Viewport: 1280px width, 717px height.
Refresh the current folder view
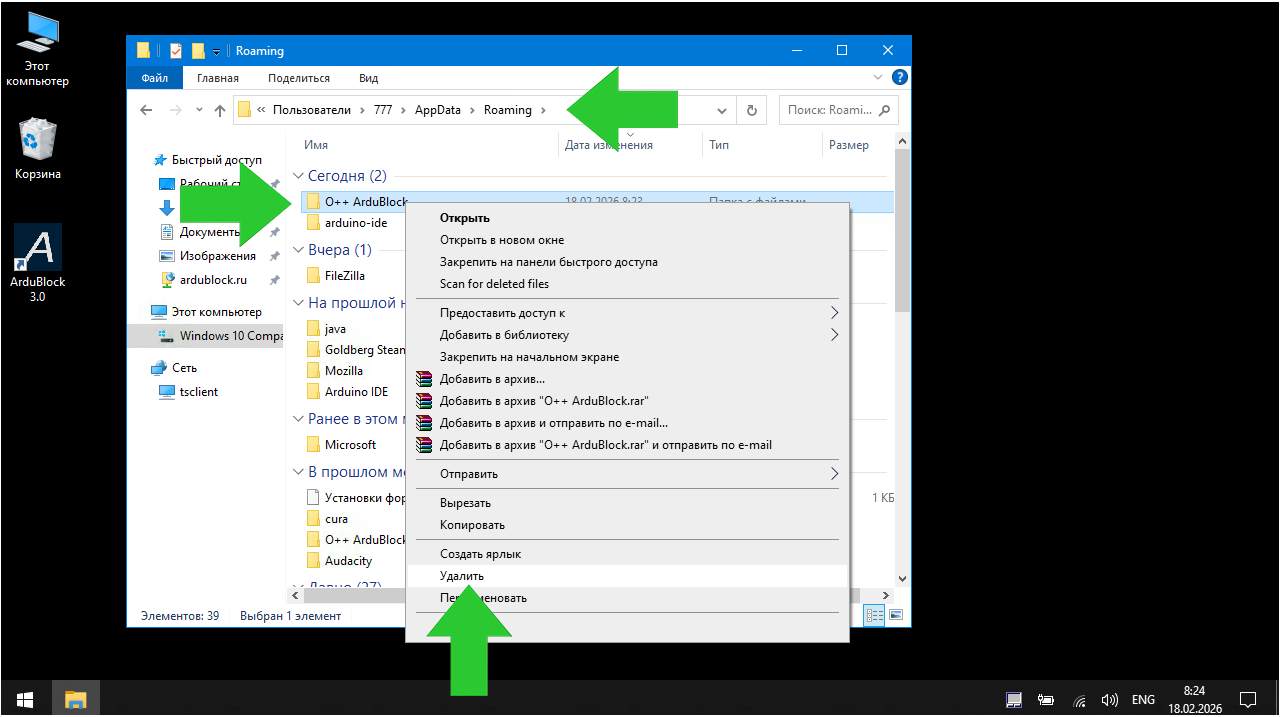752,110
